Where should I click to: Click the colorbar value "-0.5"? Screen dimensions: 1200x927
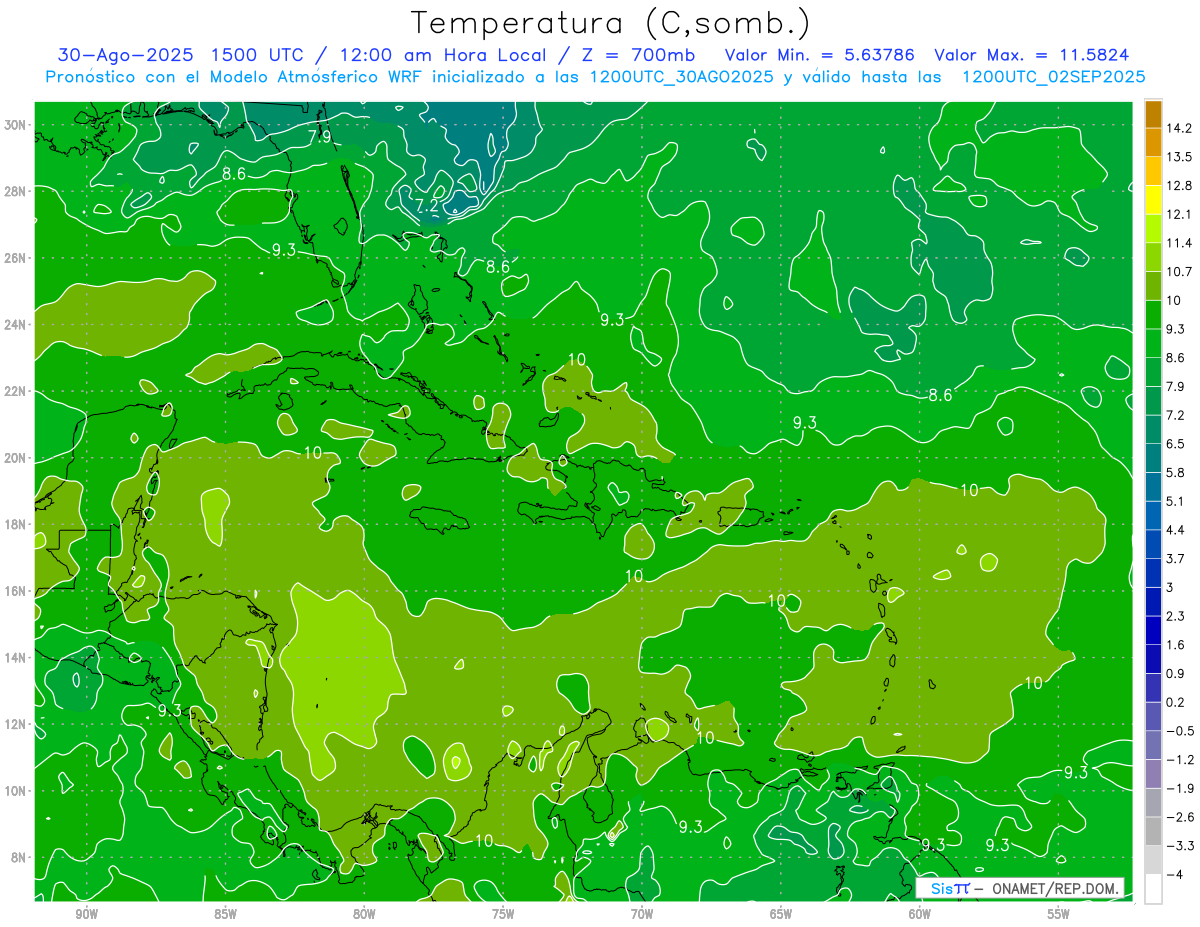pos(1180,731)
